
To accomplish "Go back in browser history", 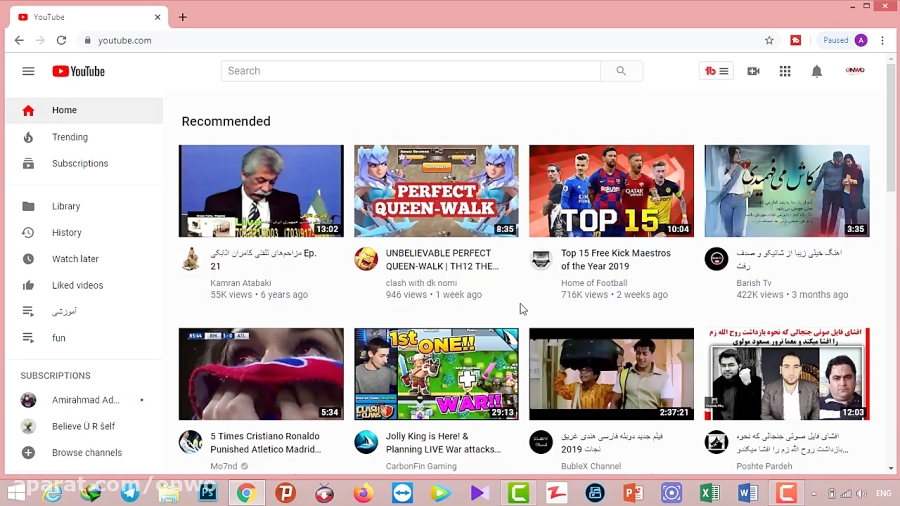I will [19, 40].
